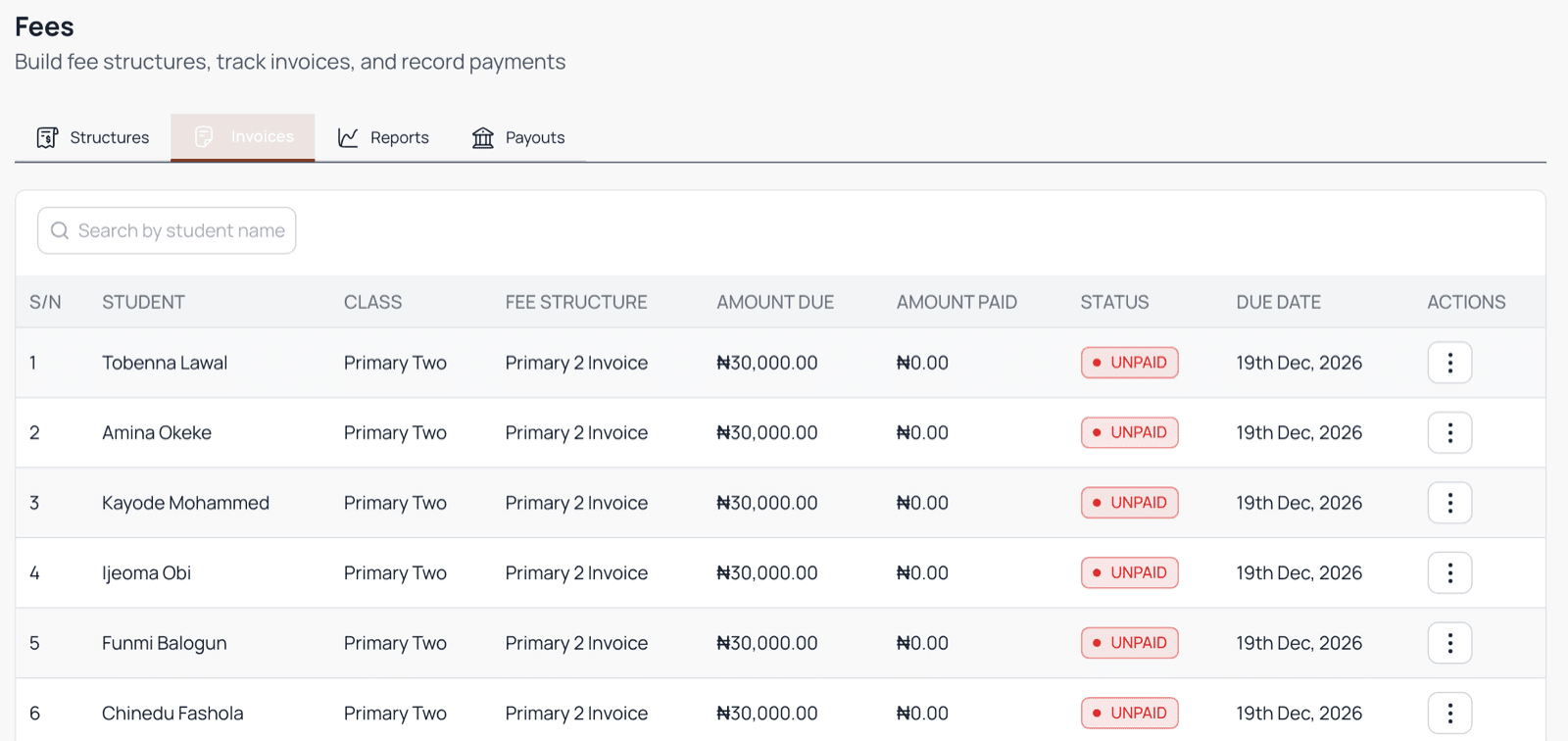Open actions menu for Ijeoma Obi
The width and height of the screenshot is (1568, 741).
coord(1449,572)
